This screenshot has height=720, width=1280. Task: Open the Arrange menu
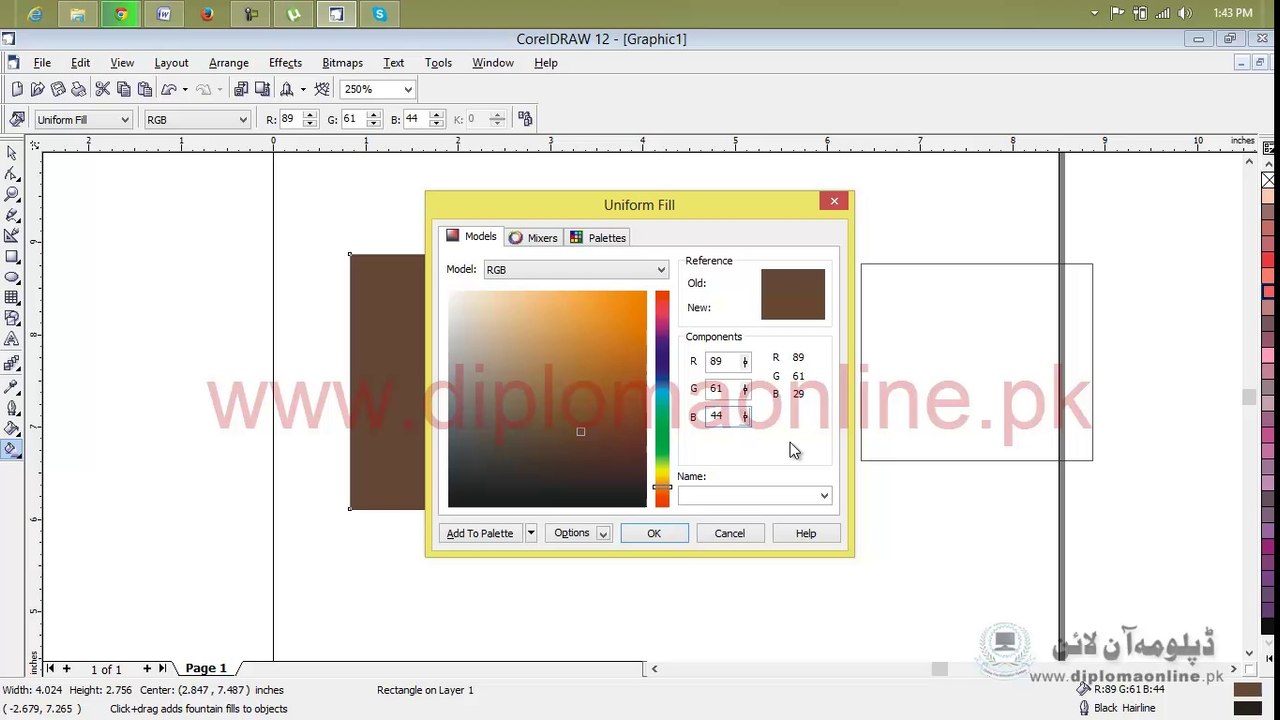pyautogui.click(x=229, y=62)
